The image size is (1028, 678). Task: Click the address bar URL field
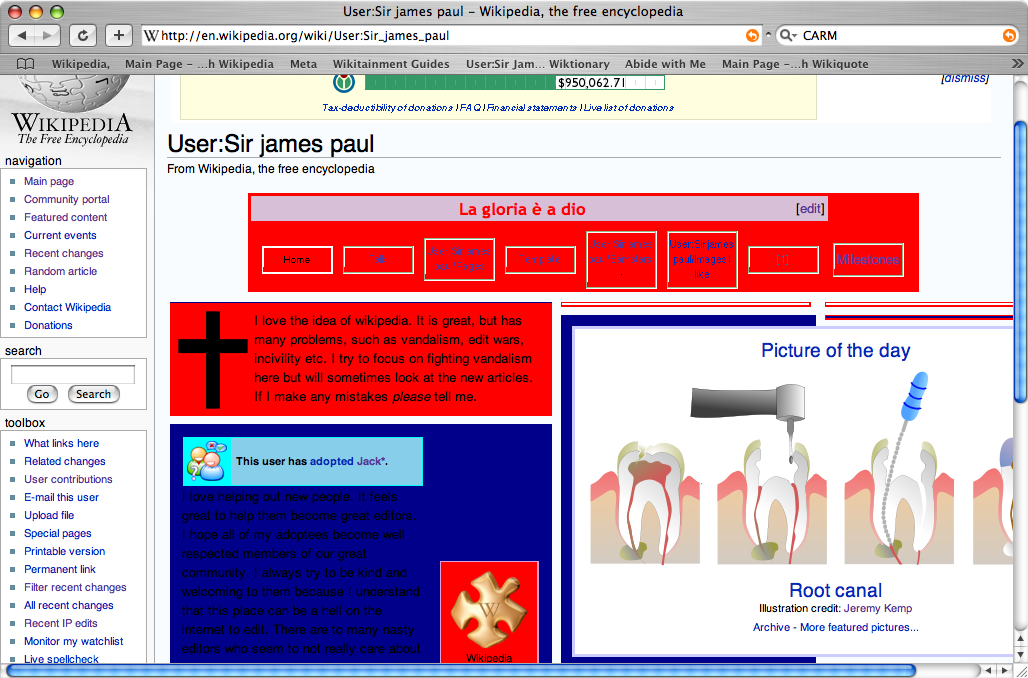(x=450, y=35)
